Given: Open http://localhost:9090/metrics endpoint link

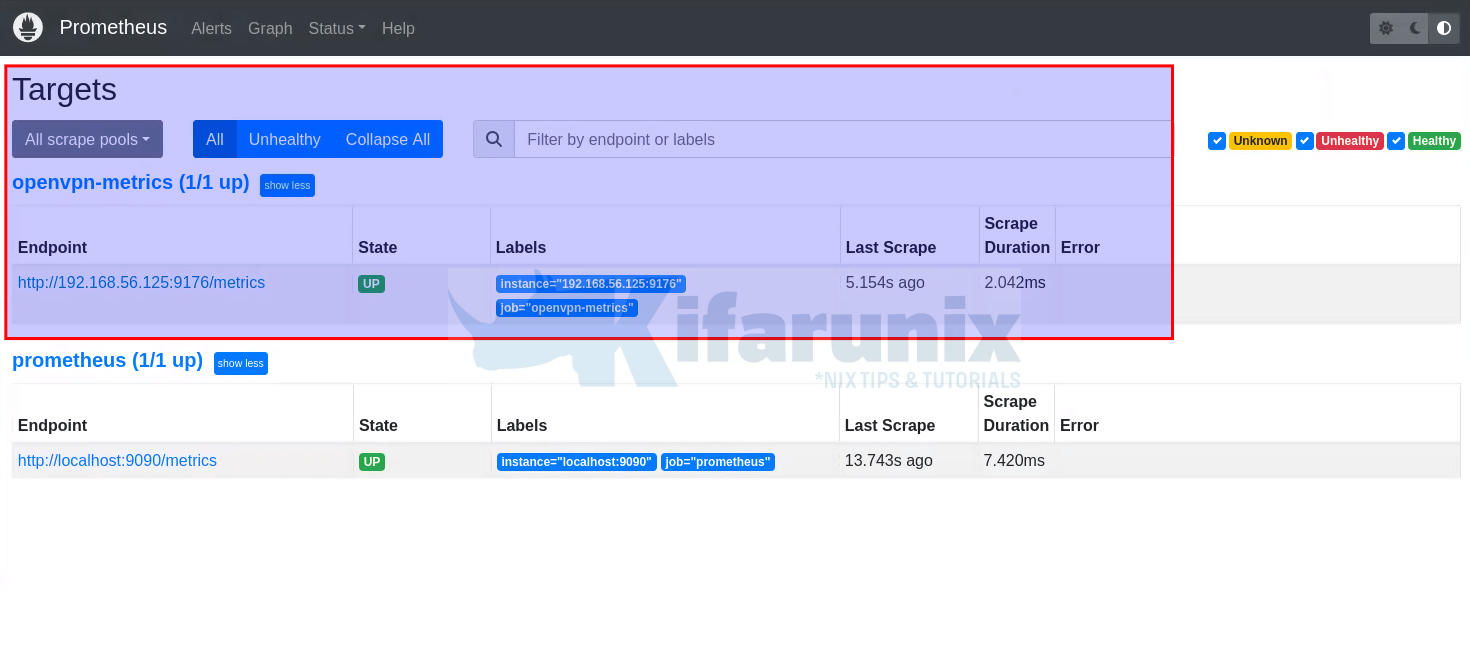Looking at the screenshot, I should click(x=117, y=461).
